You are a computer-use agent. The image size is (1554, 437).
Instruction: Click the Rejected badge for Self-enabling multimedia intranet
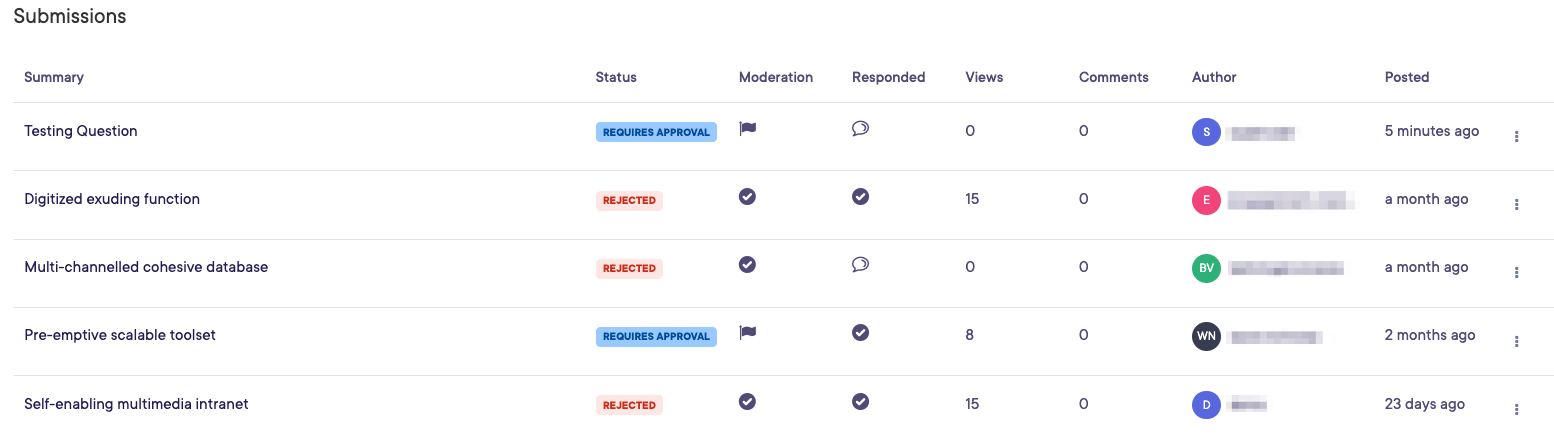629,405
